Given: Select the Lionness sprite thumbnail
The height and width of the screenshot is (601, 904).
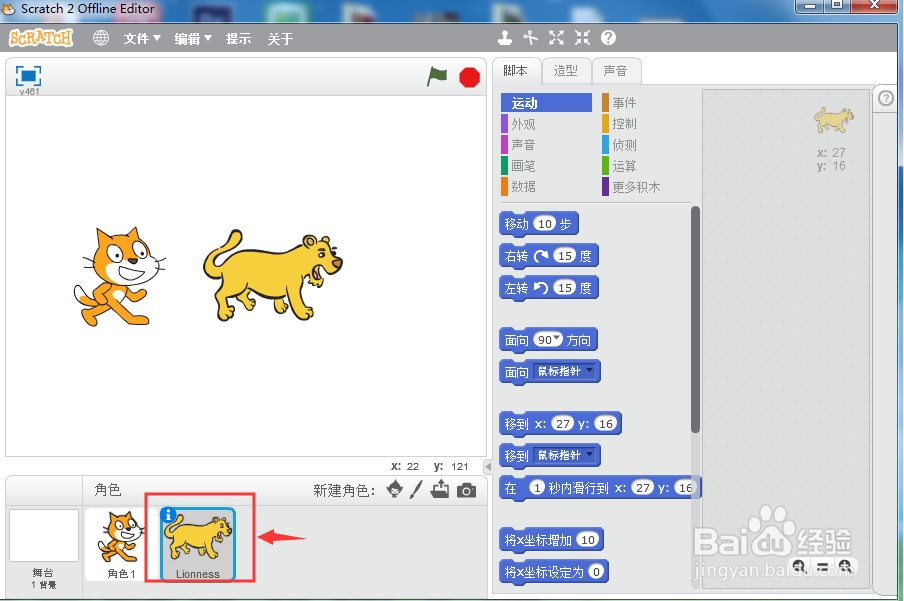Looking at the screenshot, I should tap(198, 544).
